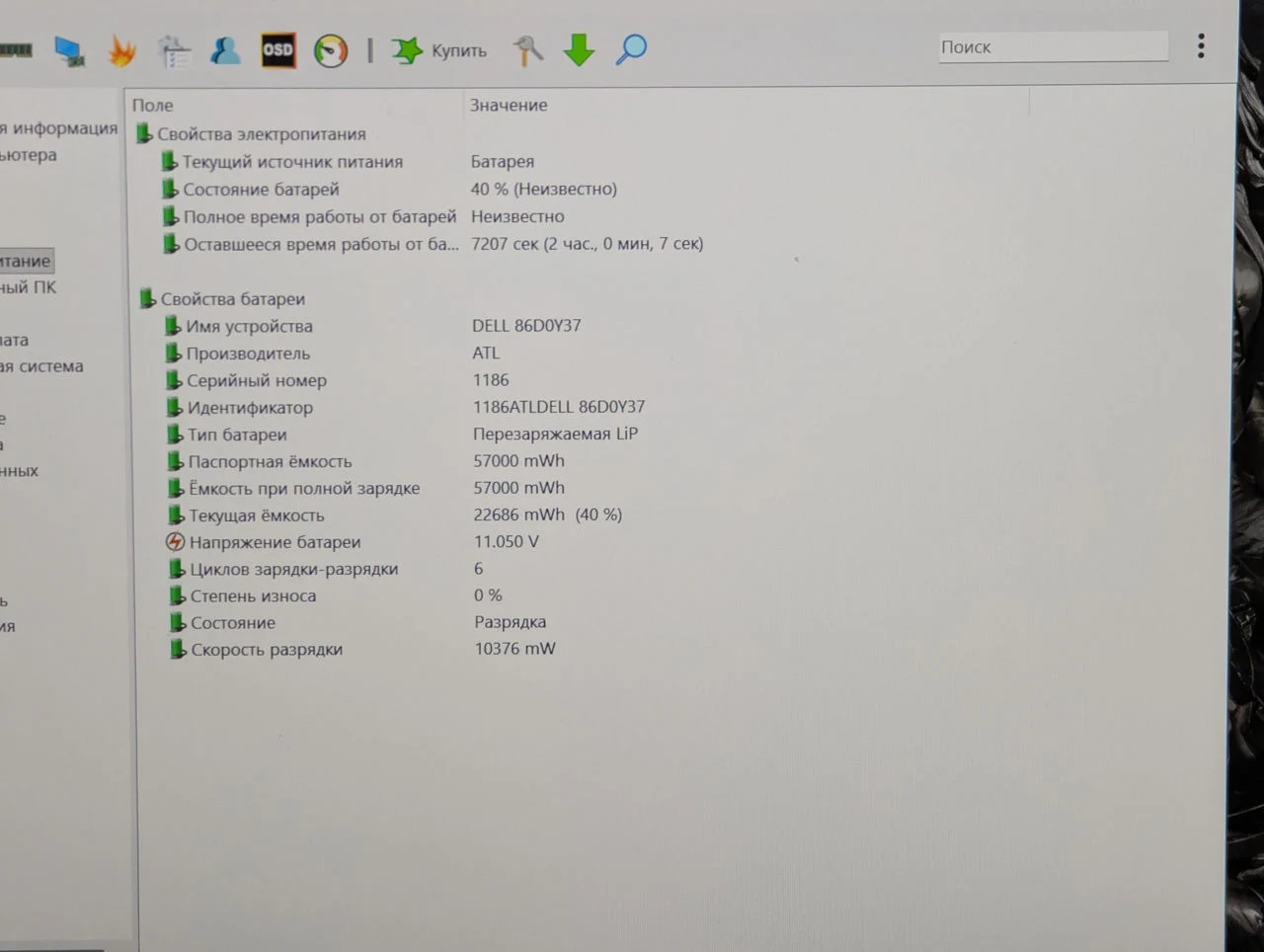Click the Разрядка state value

point(510,622)
